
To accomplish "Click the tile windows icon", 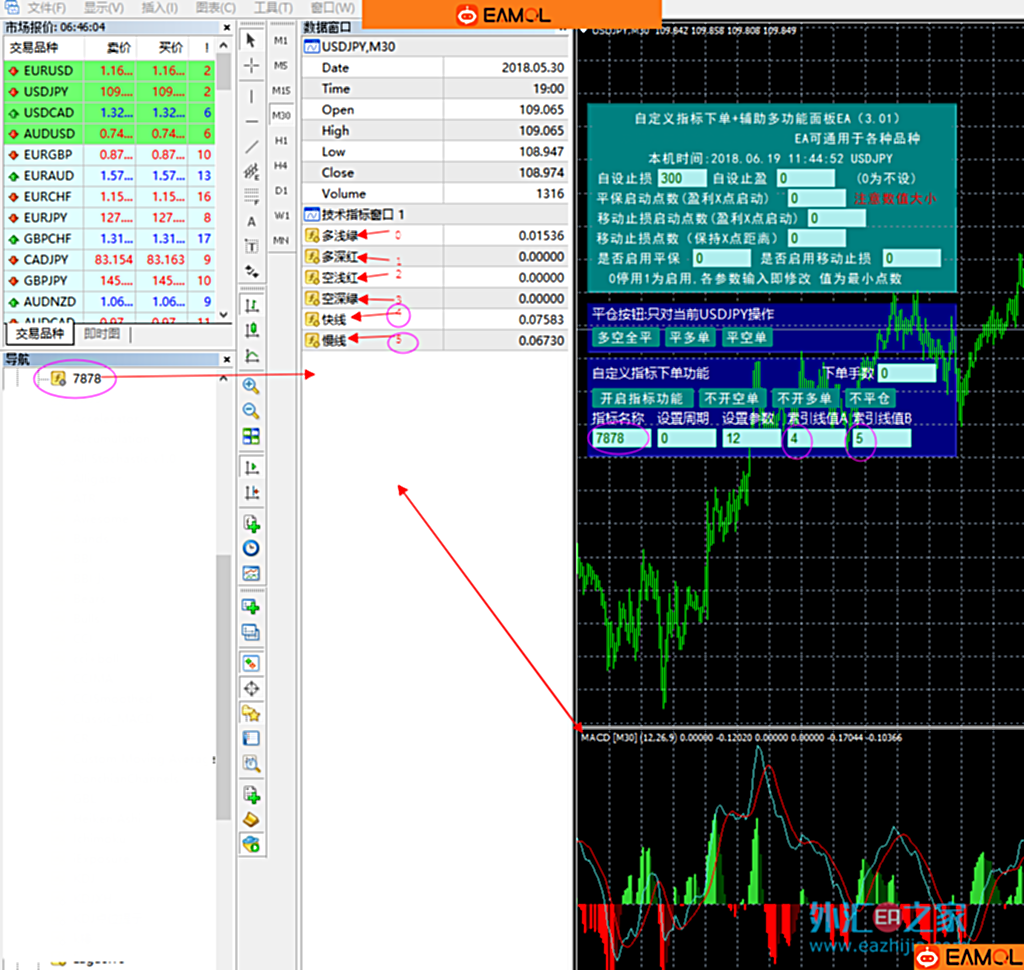I will tap(251, 437).
